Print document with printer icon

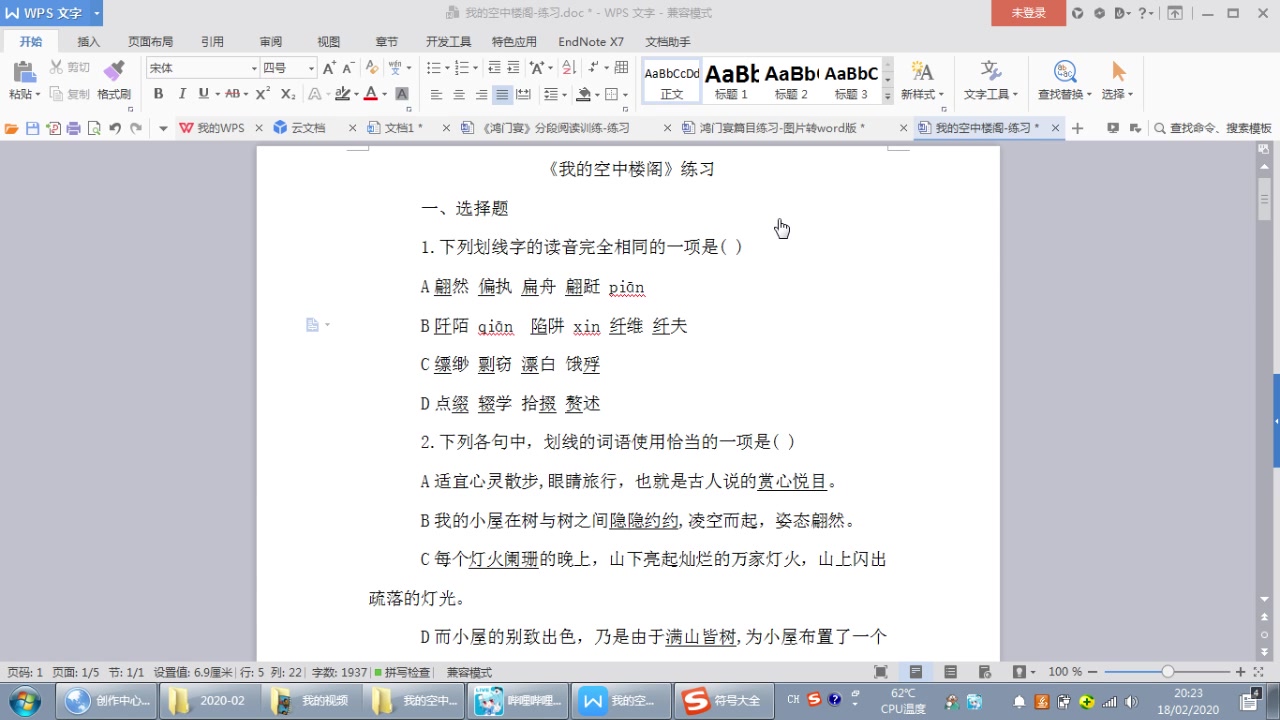click(x=73, y=128)
